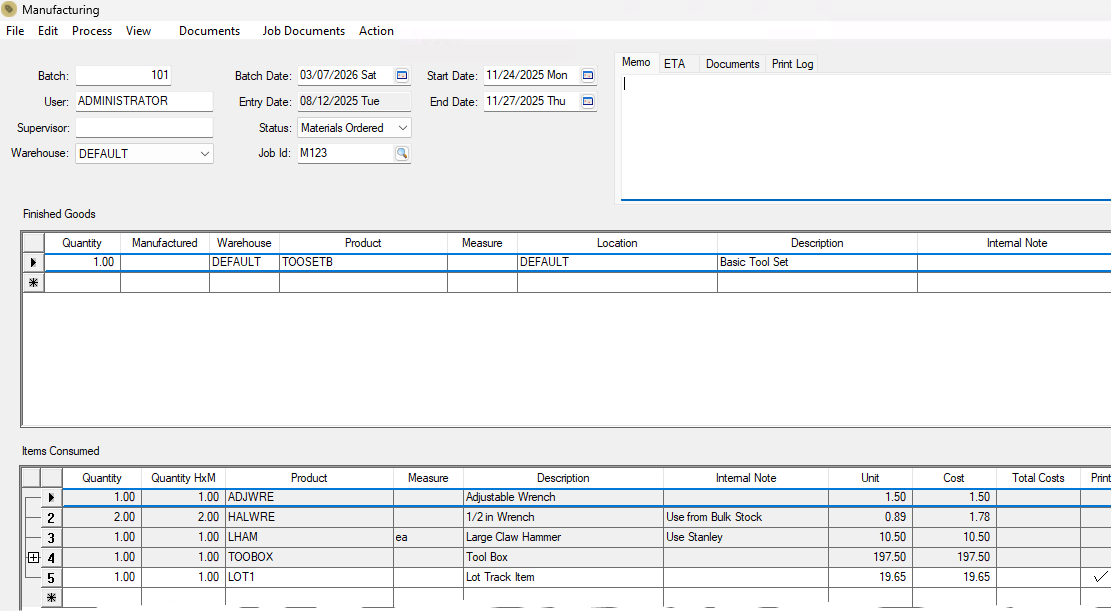Select the Finished Goods new-row asterisk marker
The height and width of the screenshot is (611, 1111).
pyautogui.click(x=33, y=283)
